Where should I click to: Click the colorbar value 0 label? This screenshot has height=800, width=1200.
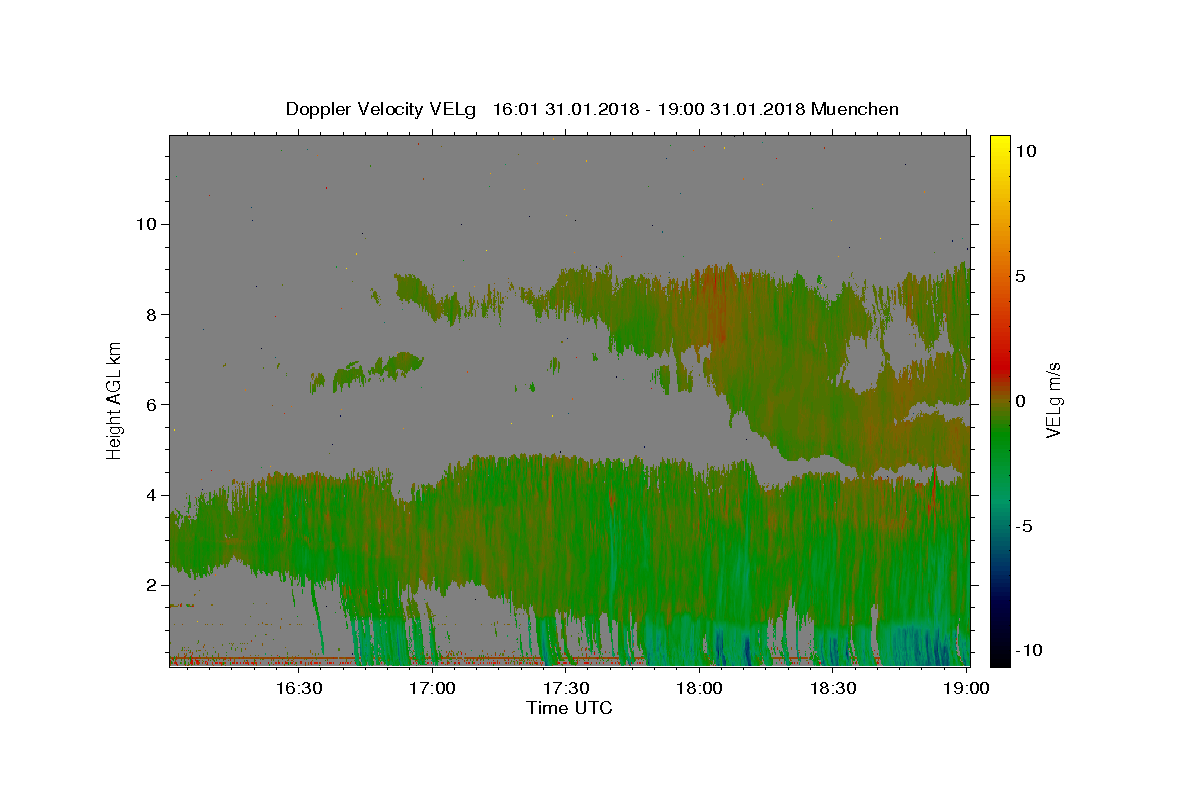pyautogui.click(x=1021, y=401)
